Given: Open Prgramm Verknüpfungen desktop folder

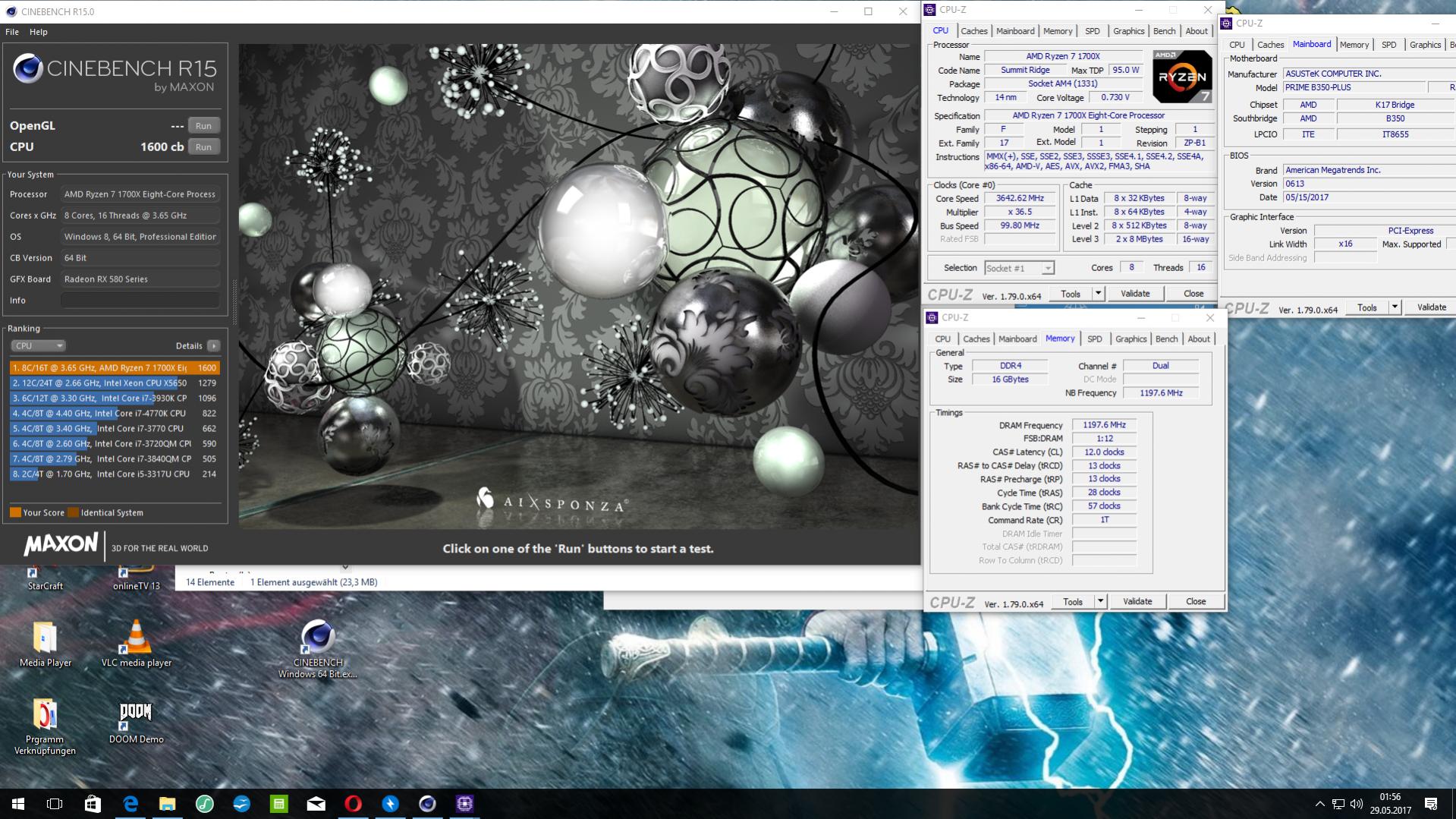Looking at the screenshot, I should point(45,727).
